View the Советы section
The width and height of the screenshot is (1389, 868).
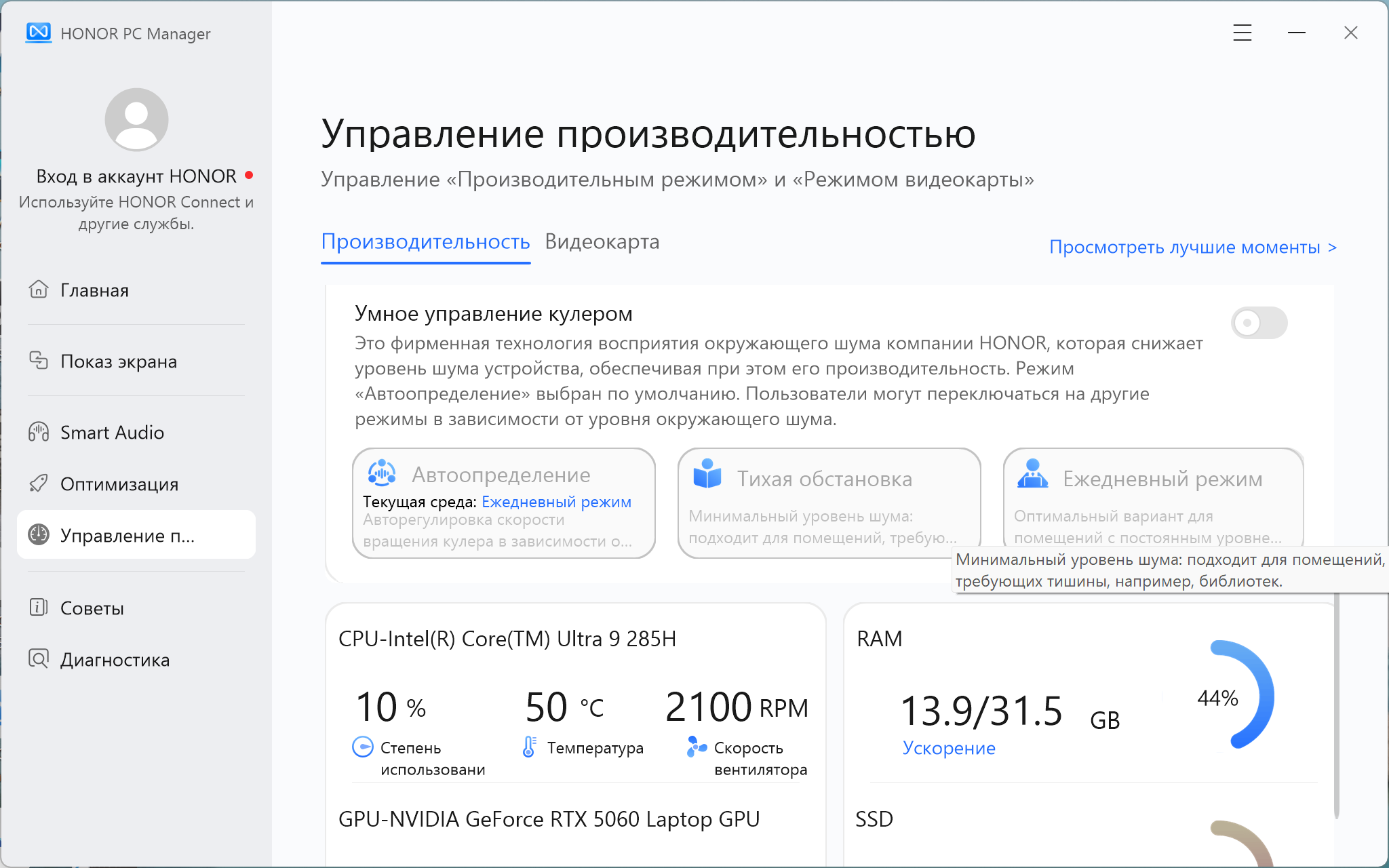click(92, 608)
